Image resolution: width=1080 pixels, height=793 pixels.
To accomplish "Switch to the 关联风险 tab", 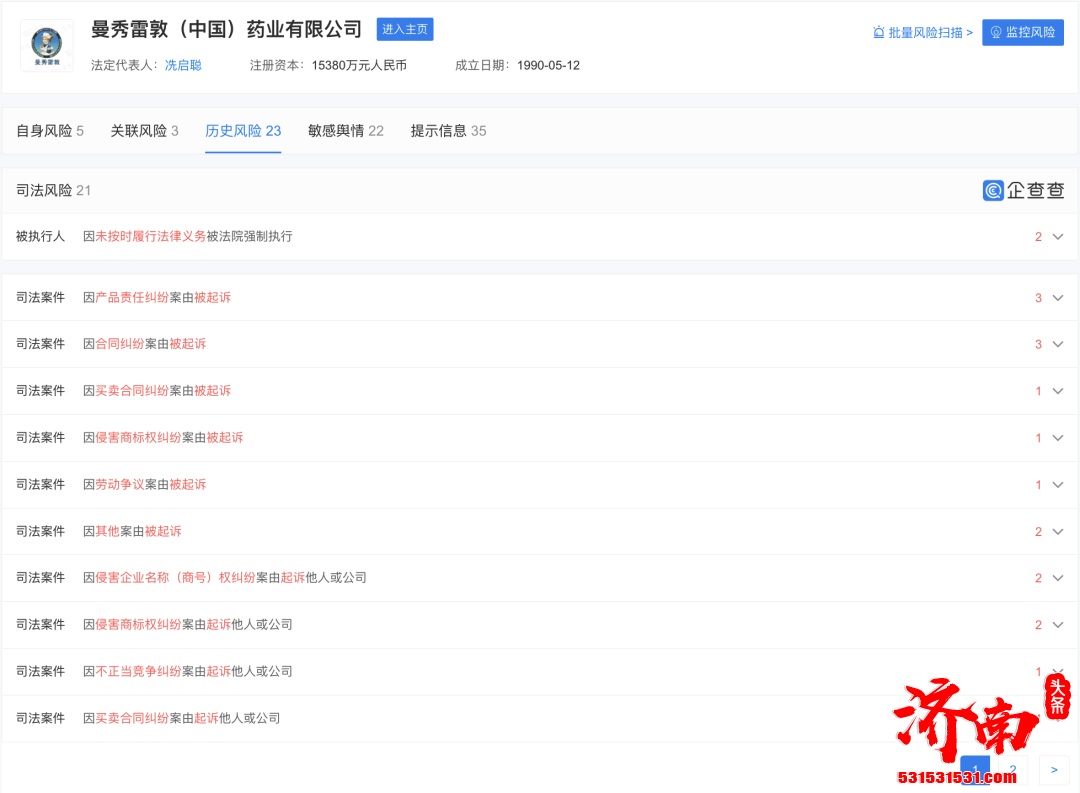I will tap(144, 130).
